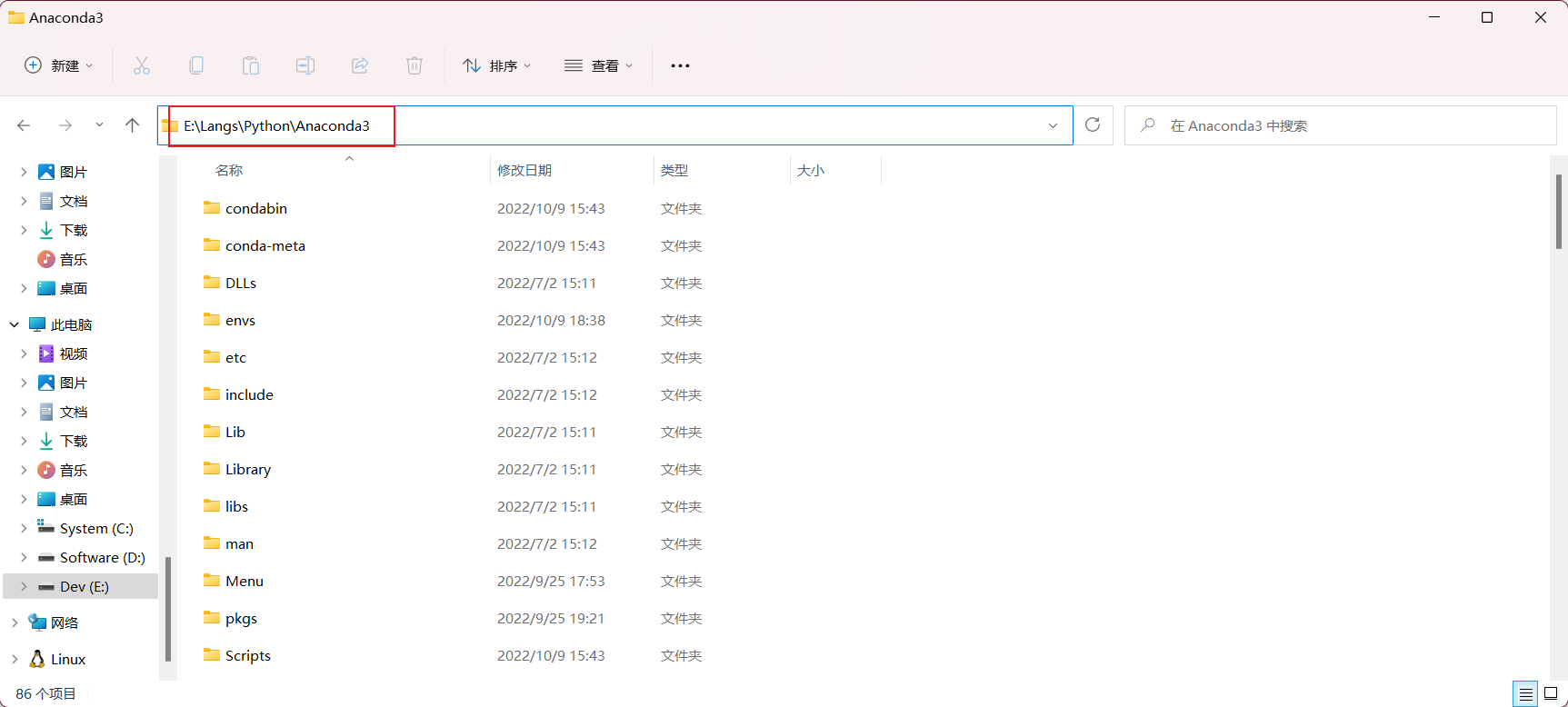Select Software (D:) drive
The width and height of the screenshot is (1568, 707).
point(103,557)
